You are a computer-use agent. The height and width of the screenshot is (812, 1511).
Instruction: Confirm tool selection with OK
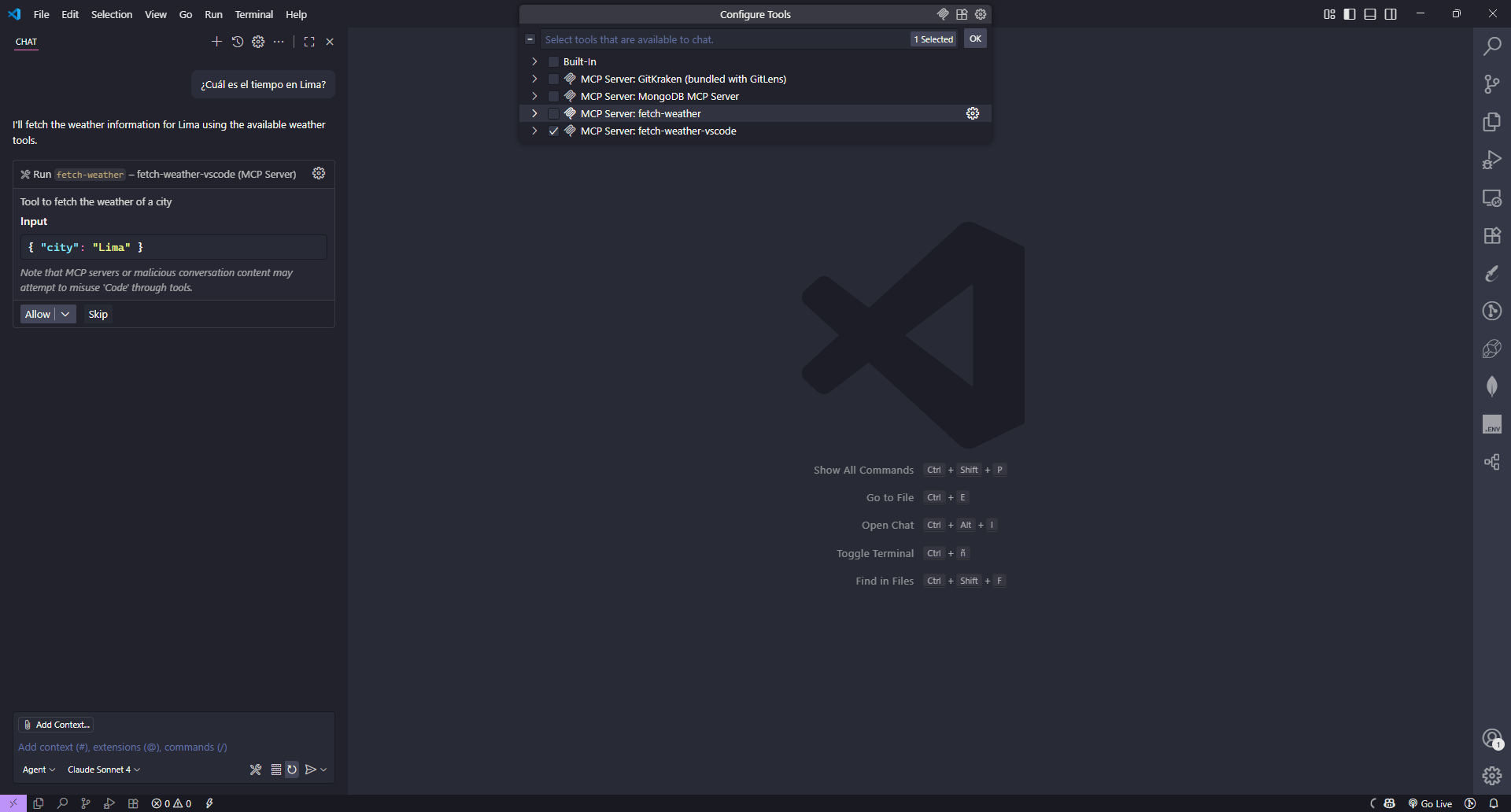975,39
